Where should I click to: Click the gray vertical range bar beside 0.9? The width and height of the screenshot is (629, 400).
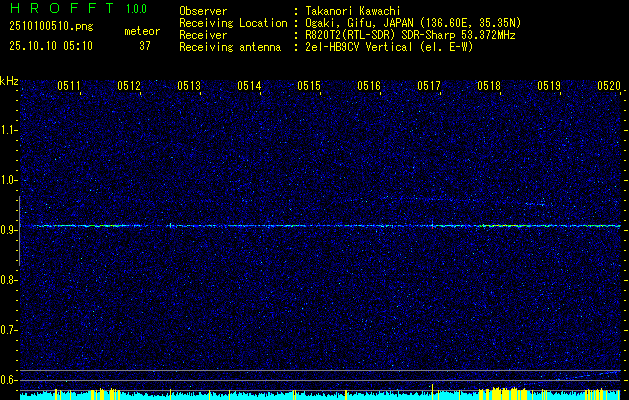tap(19, 231)
